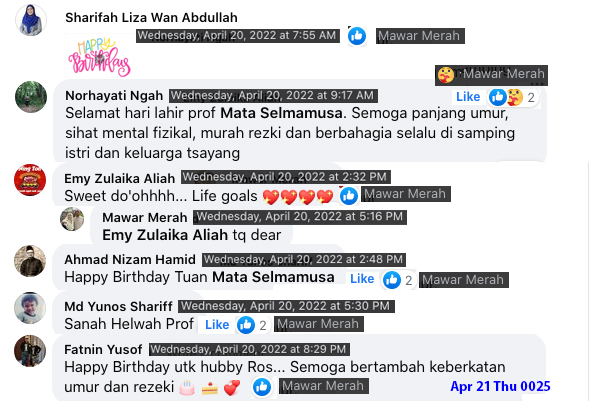
Task: Open Mawar Merah reply author name
Action: (145, 218)
